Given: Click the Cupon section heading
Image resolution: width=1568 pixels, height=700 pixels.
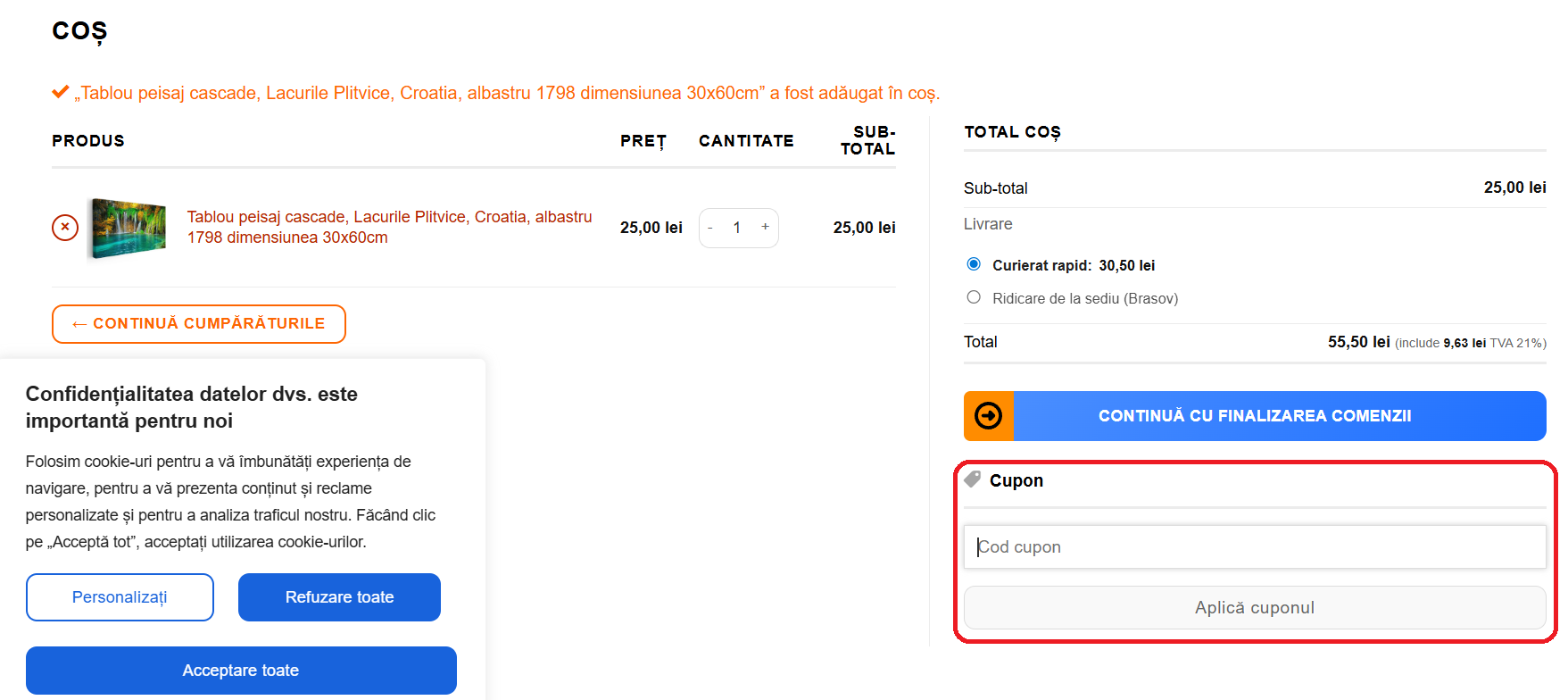Looking at the screenshot, I should (1016, 480).
